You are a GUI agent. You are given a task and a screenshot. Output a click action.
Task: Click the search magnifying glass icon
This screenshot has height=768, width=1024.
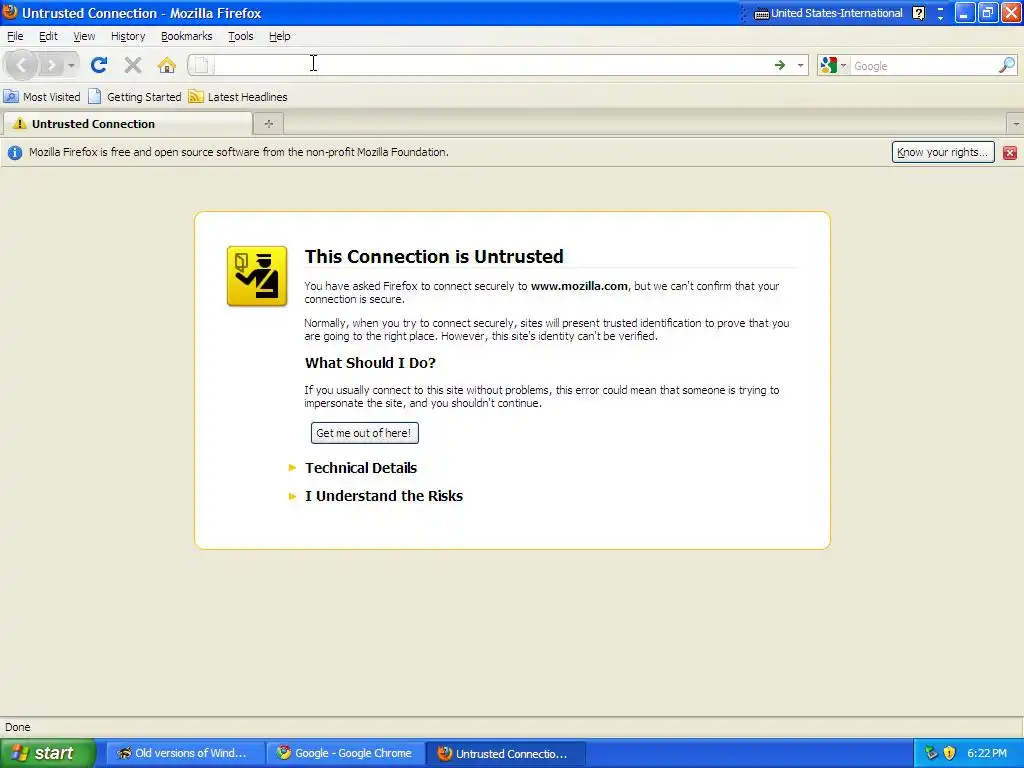1007,65
